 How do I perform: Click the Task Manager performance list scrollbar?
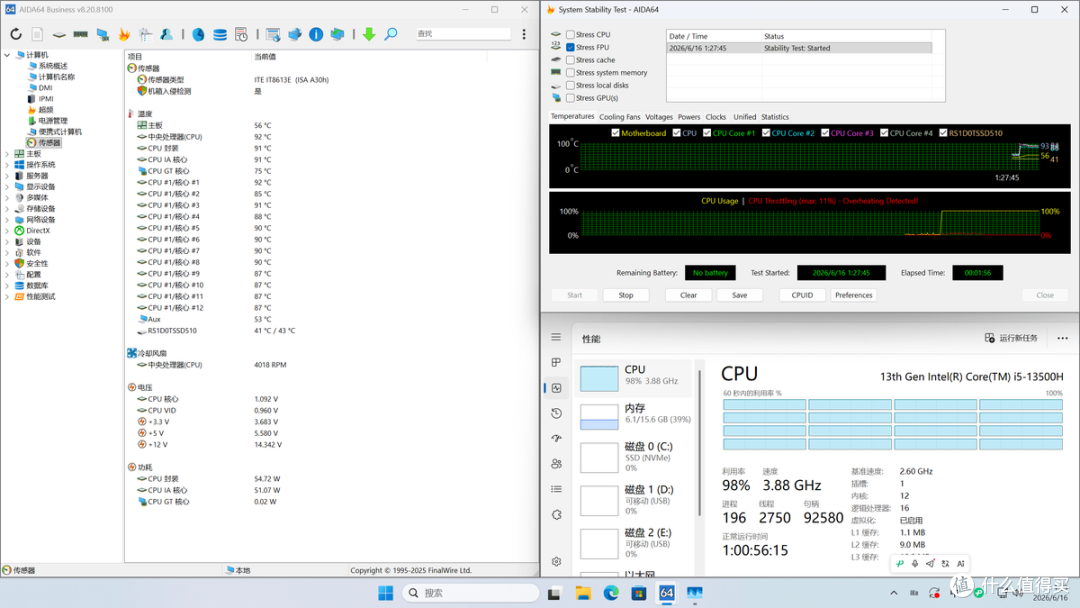coord(700,442)
